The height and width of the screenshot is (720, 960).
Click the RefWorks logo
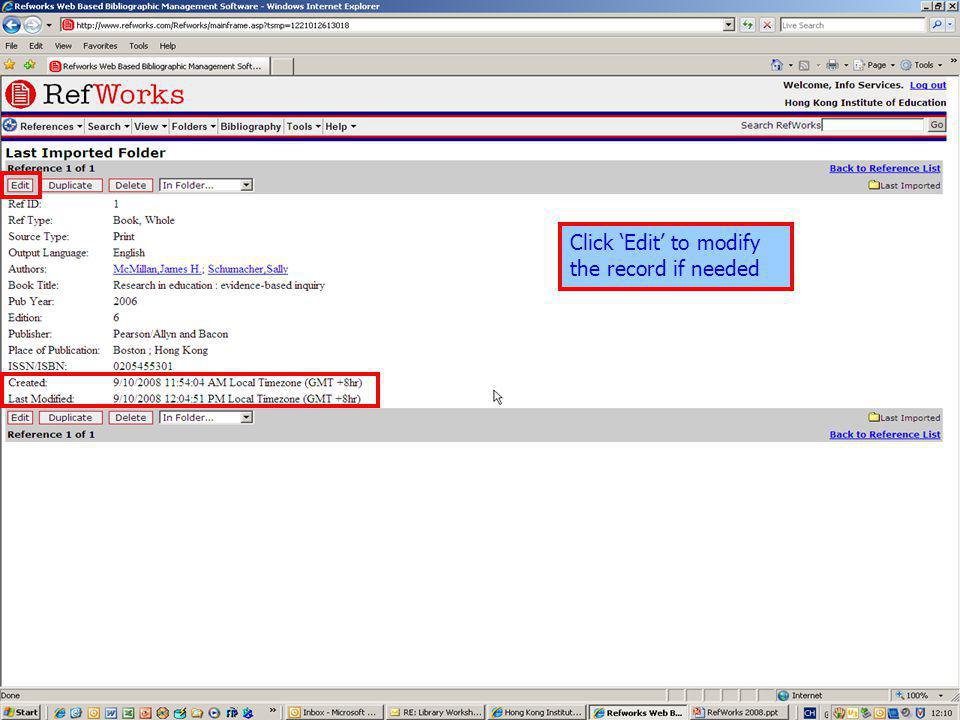95,94
